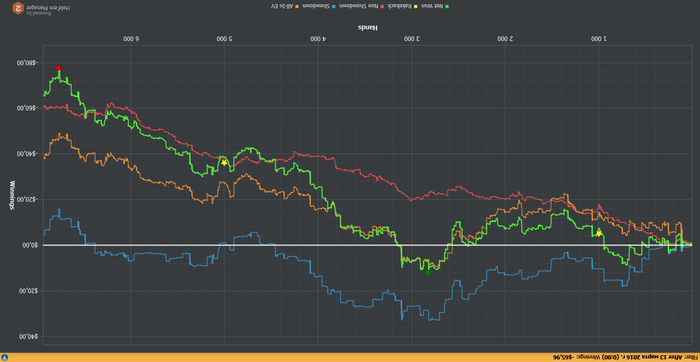Click the '6 000' hands axis label
This screenshot has height=362, width=700.
click(x=131, y=39)
